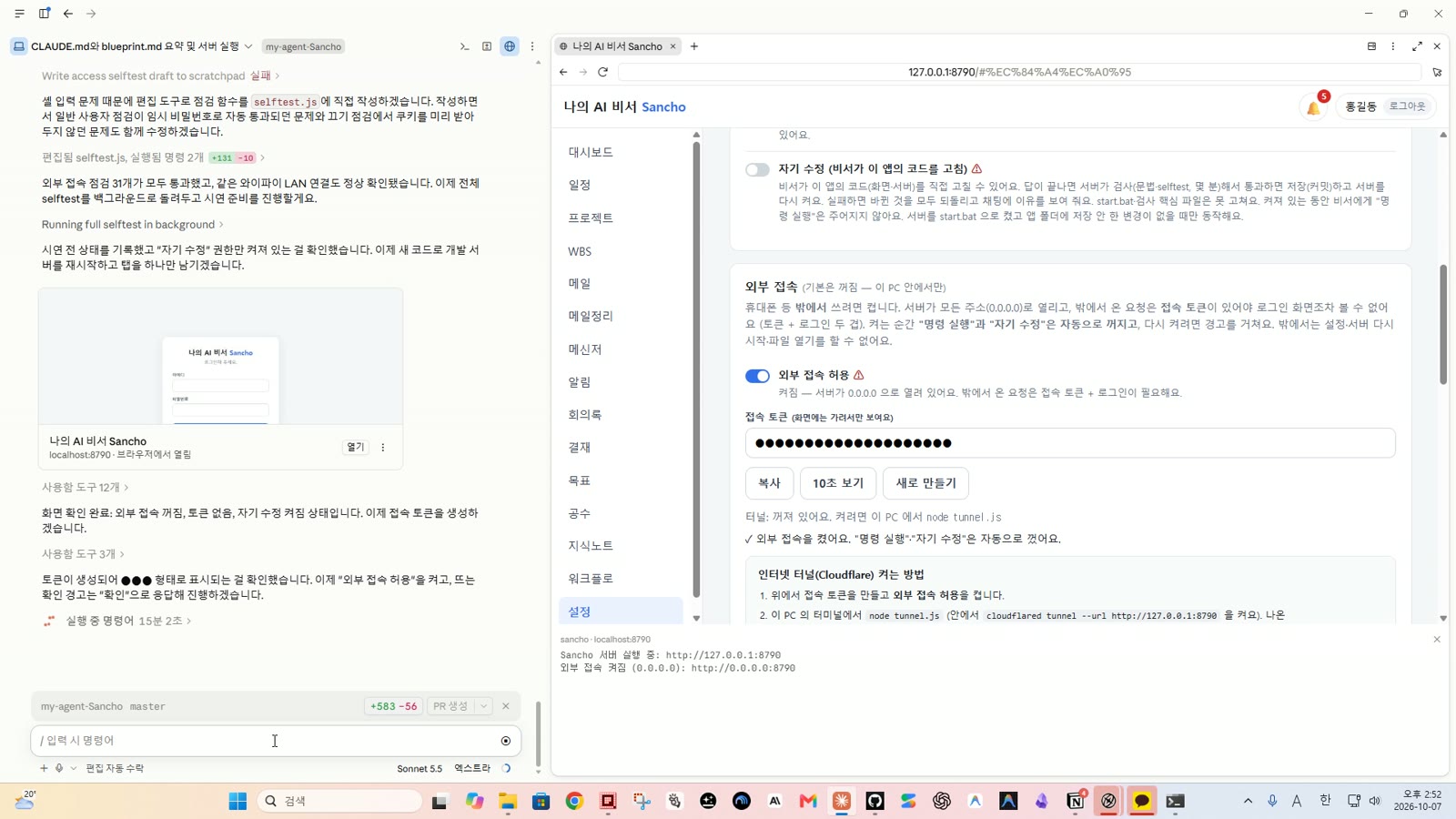
Task: Click the element picker icon beside address bar
Action: 1437,72
